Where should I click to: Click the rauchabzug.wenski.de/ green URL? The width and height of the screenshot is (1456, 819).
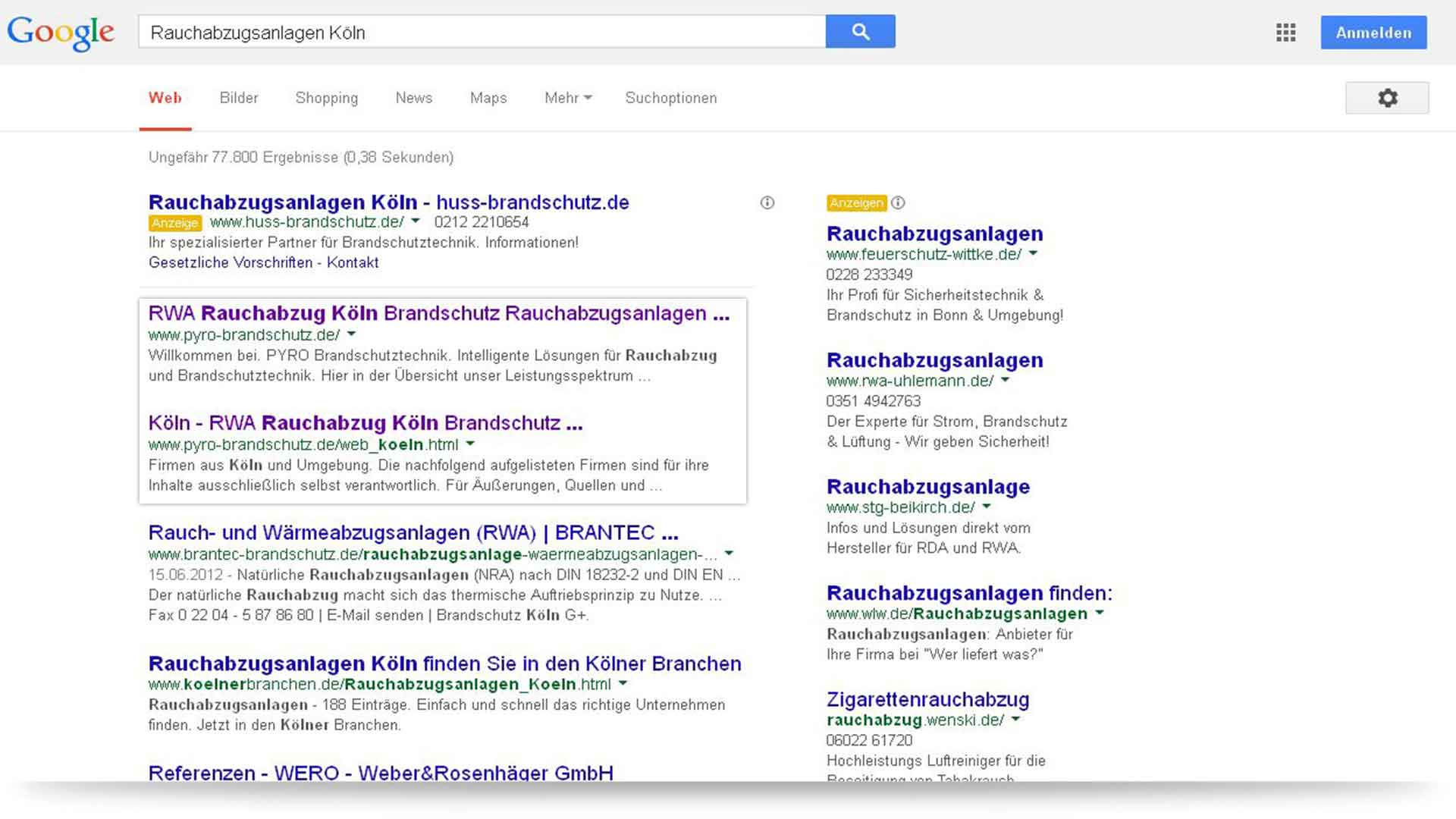coord(915,720)
